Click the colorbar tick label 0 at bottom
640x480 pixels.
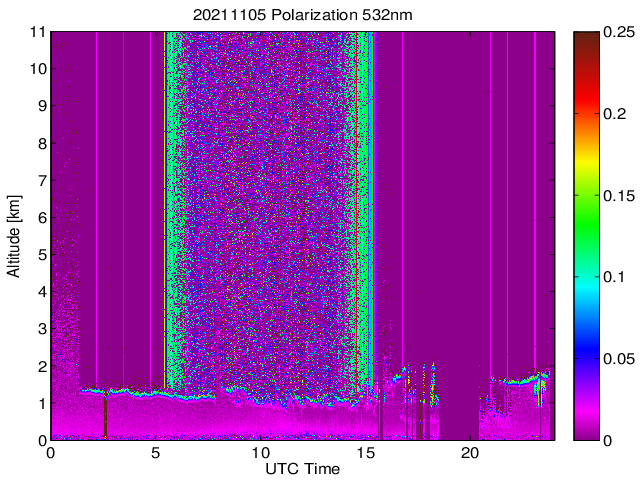coord(608,440)
